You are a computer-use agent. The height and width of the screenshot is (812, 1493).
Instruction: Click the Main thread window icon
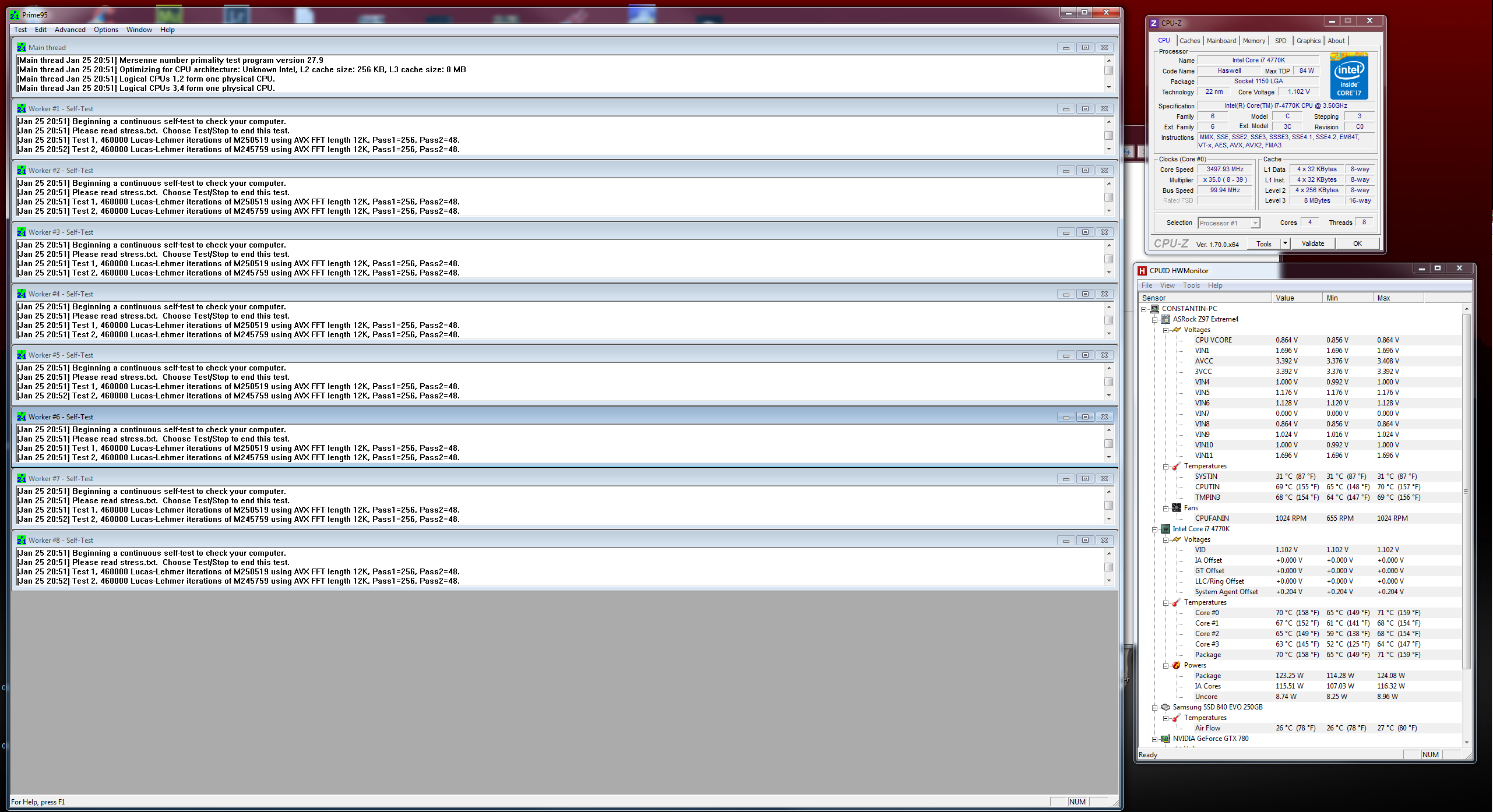pyautogui.click(x=22, y=48)
